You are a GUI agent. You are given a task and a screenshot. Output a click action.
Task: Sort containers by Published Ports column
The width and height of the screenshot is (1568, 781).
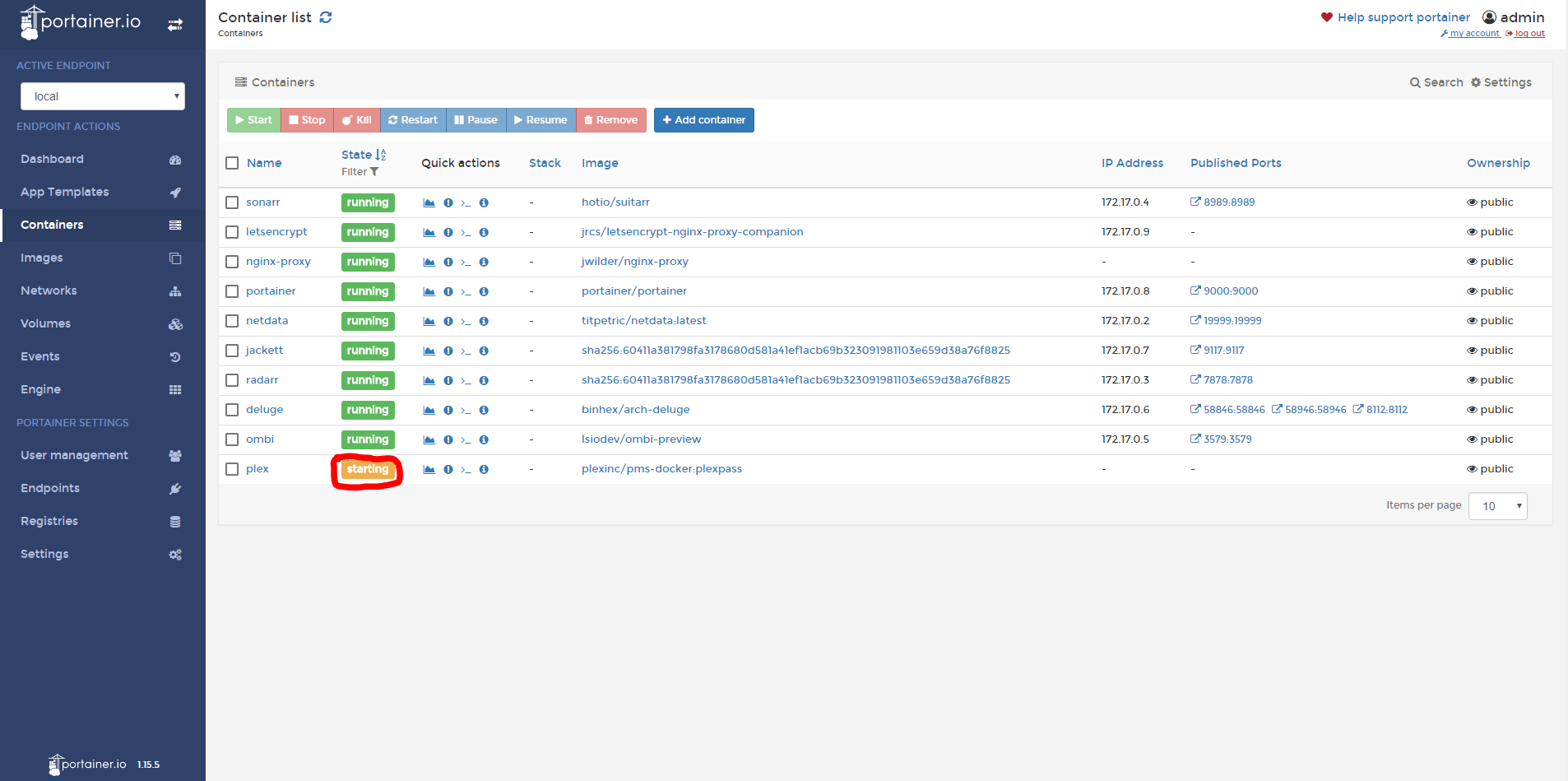[x=1236, y=163]
